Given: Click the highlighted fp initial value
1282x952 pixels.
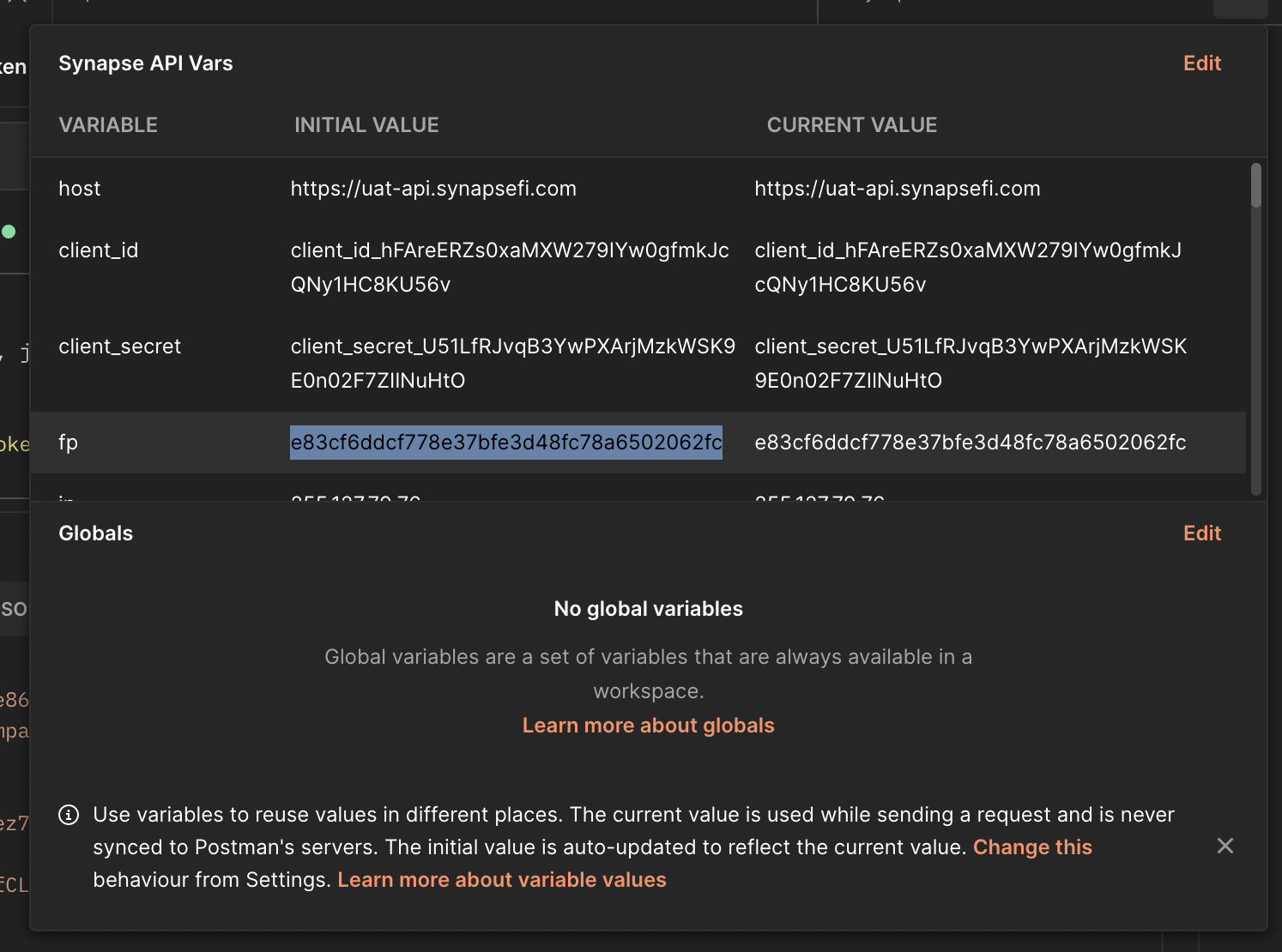Looking at the screenshot, I should pyautogui.click(x=506, y=443).
